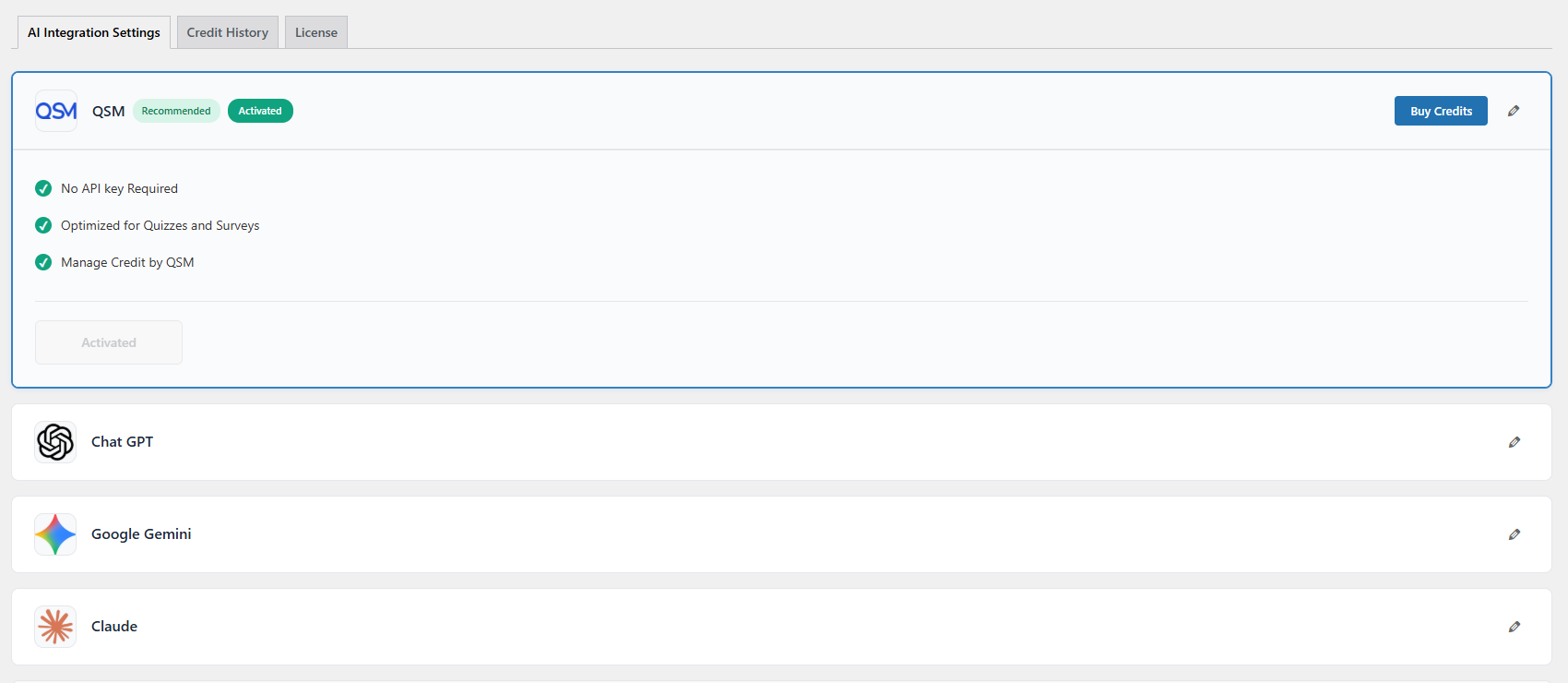Image resolution: width=1568 pixels, height=683 pixels.
Task: Click the Google Gemini star icon
Action: (55, 534)
